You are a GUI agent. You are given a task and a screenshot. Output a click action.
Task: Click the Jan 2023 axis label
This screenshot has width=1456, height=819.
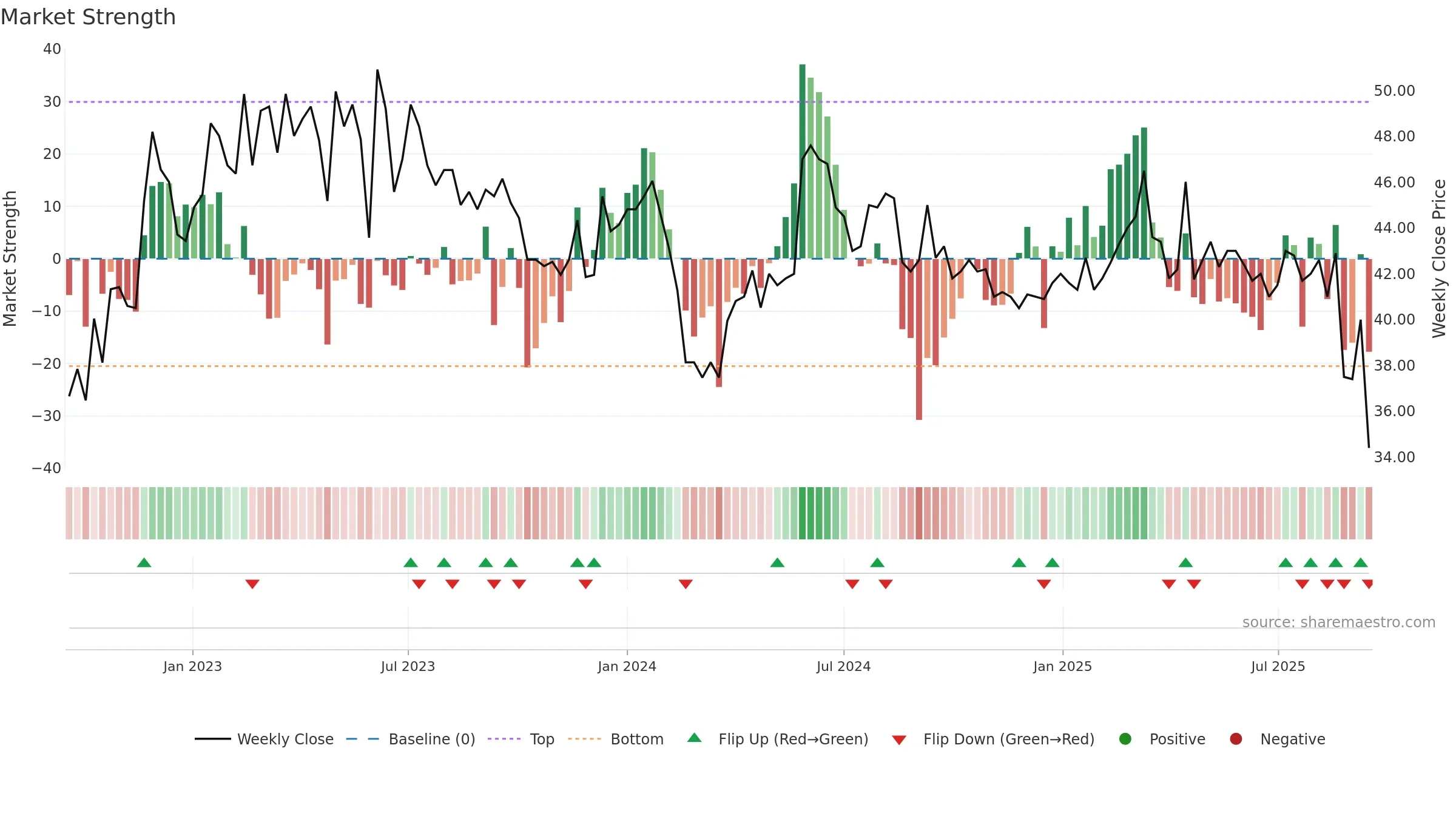coord(192,667)
